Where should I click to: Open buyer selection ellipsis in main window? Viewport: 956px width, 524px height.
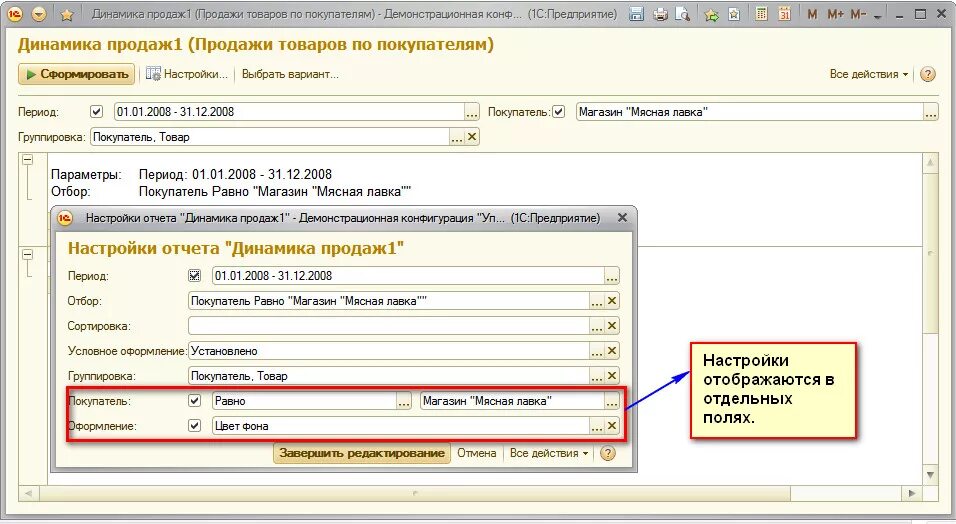tap(930, 112)
